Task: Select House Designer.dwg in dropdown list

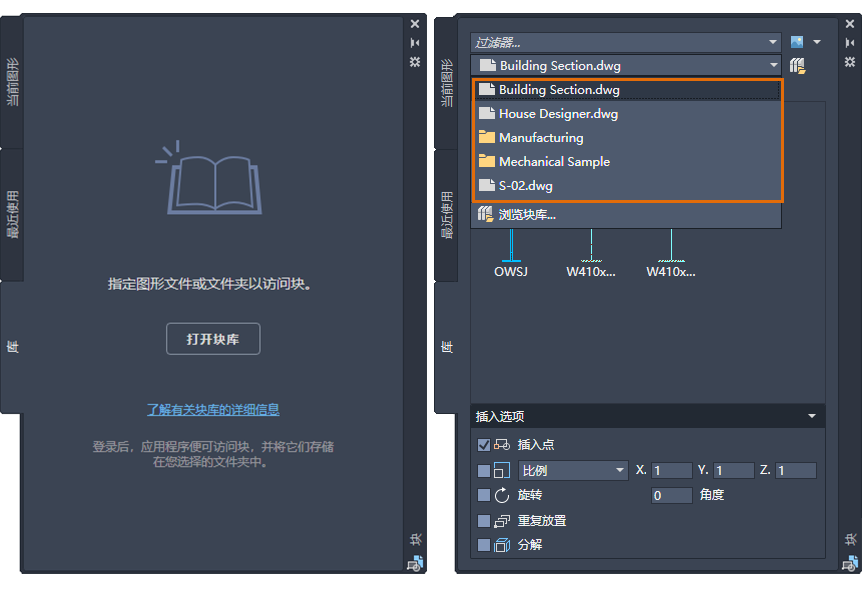Action: coord(627,114)
